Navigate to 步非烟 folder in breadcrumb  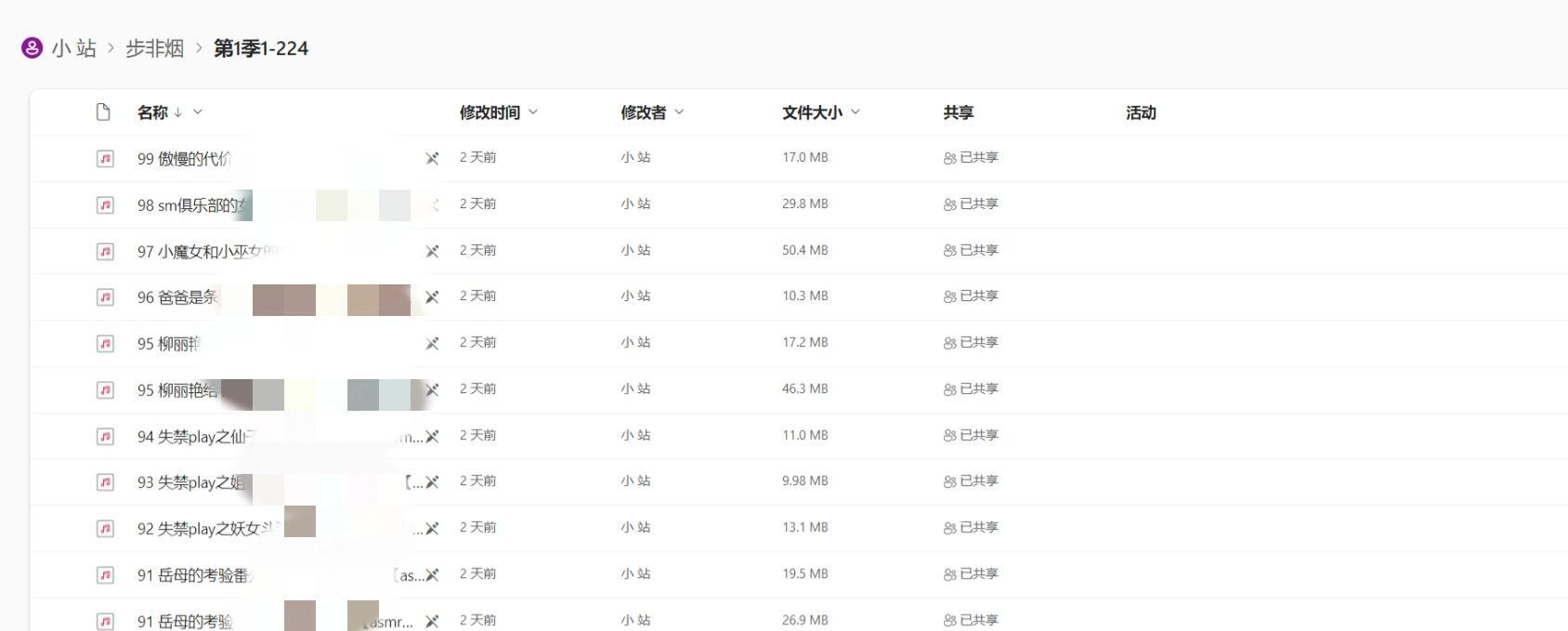[154, 48]
